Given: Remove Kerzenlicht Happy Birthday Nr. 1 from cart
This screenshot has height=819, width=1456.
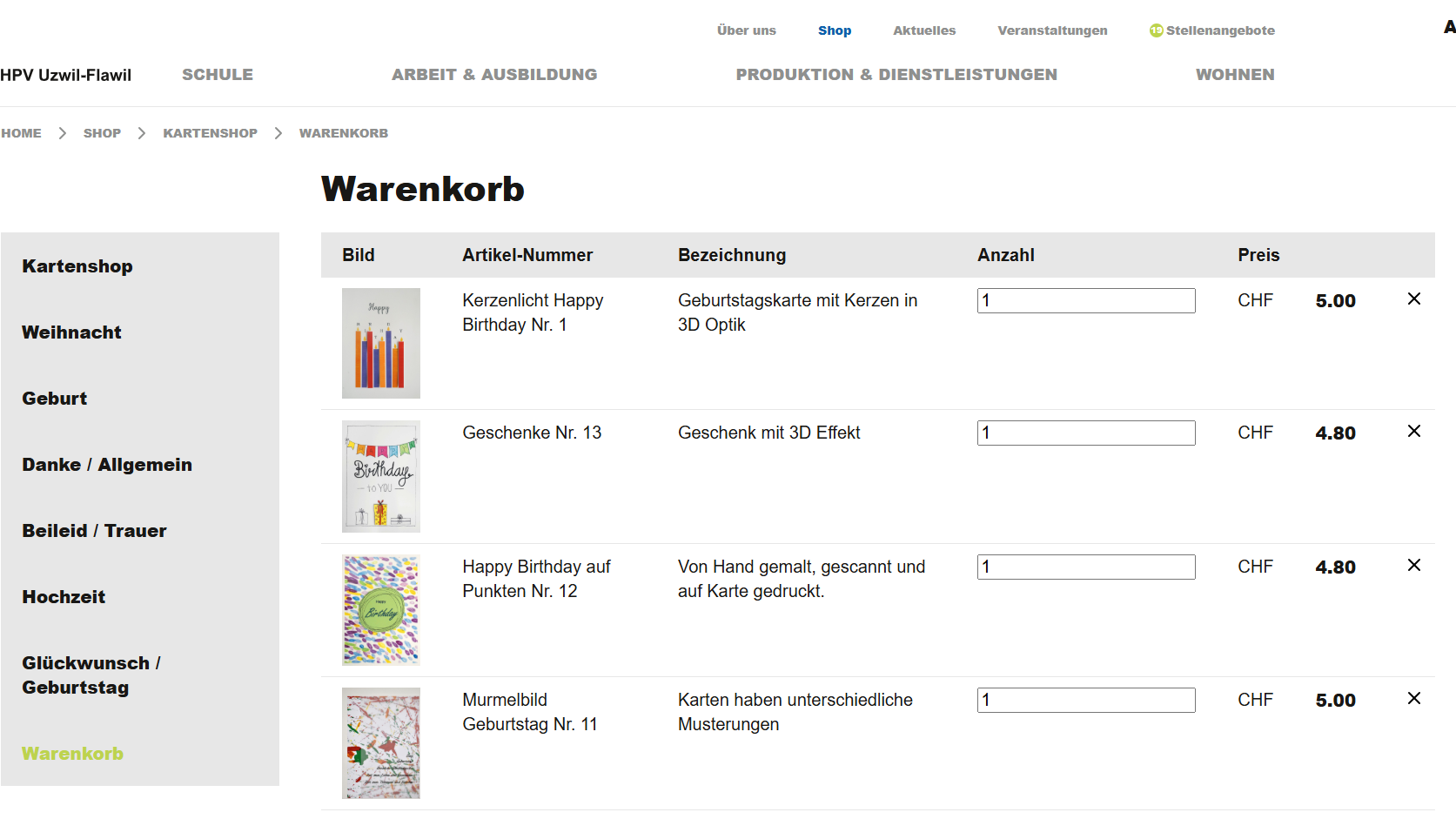Looking at the screenshot, I should 1414,299.
